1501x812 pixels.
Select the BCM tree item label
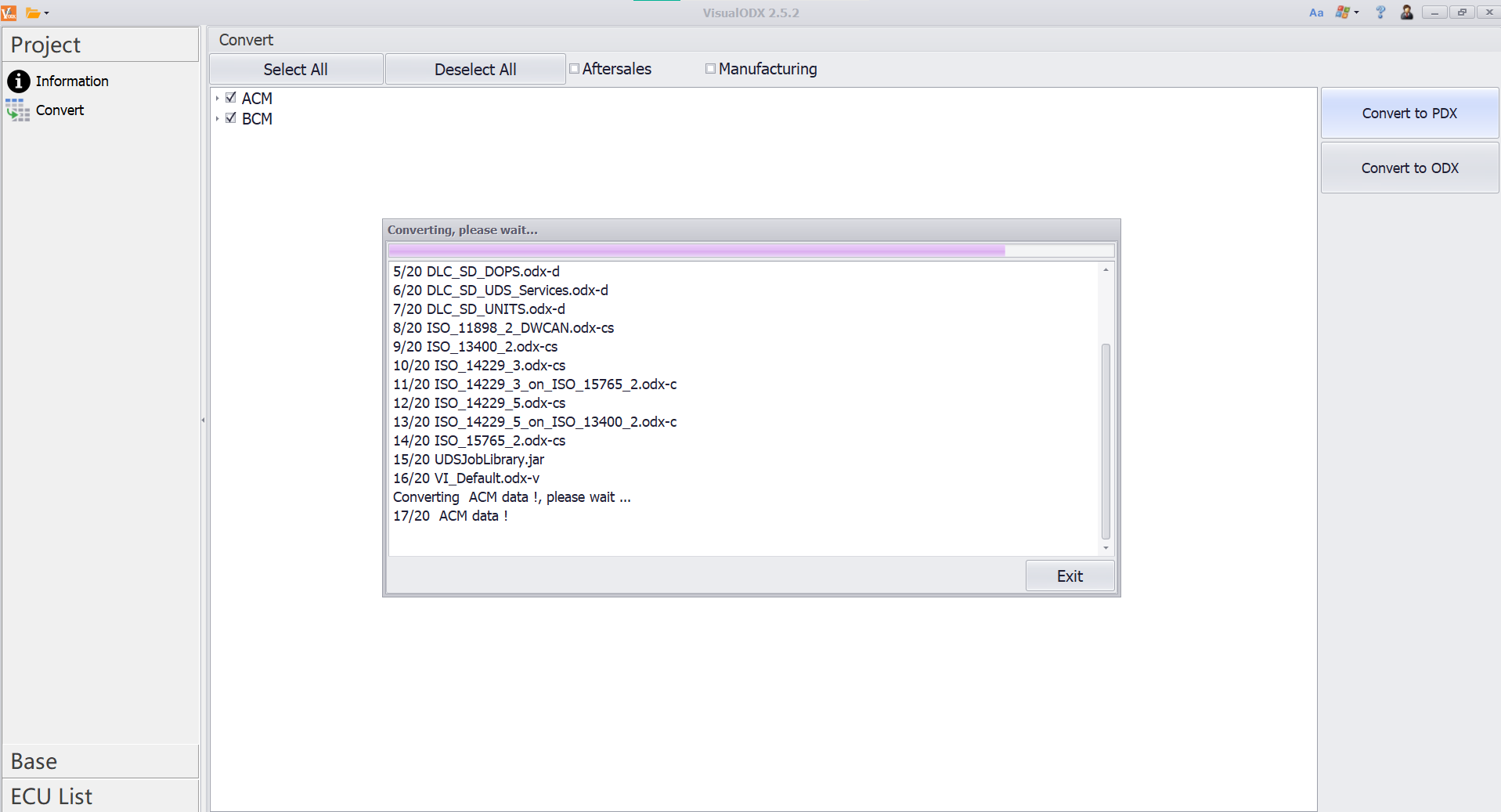pos(257,119)
